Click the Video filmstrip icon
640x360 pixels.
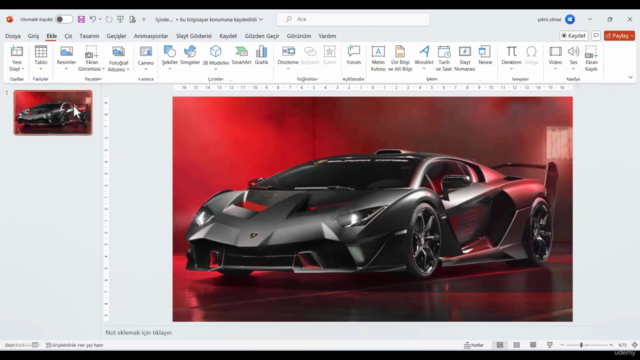[x=555, y=51]
